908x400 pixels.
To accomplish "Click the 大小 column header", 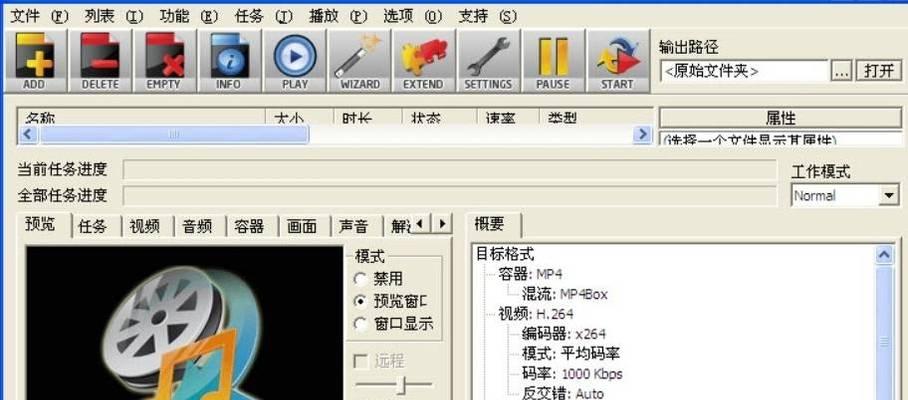I will 299,117.
